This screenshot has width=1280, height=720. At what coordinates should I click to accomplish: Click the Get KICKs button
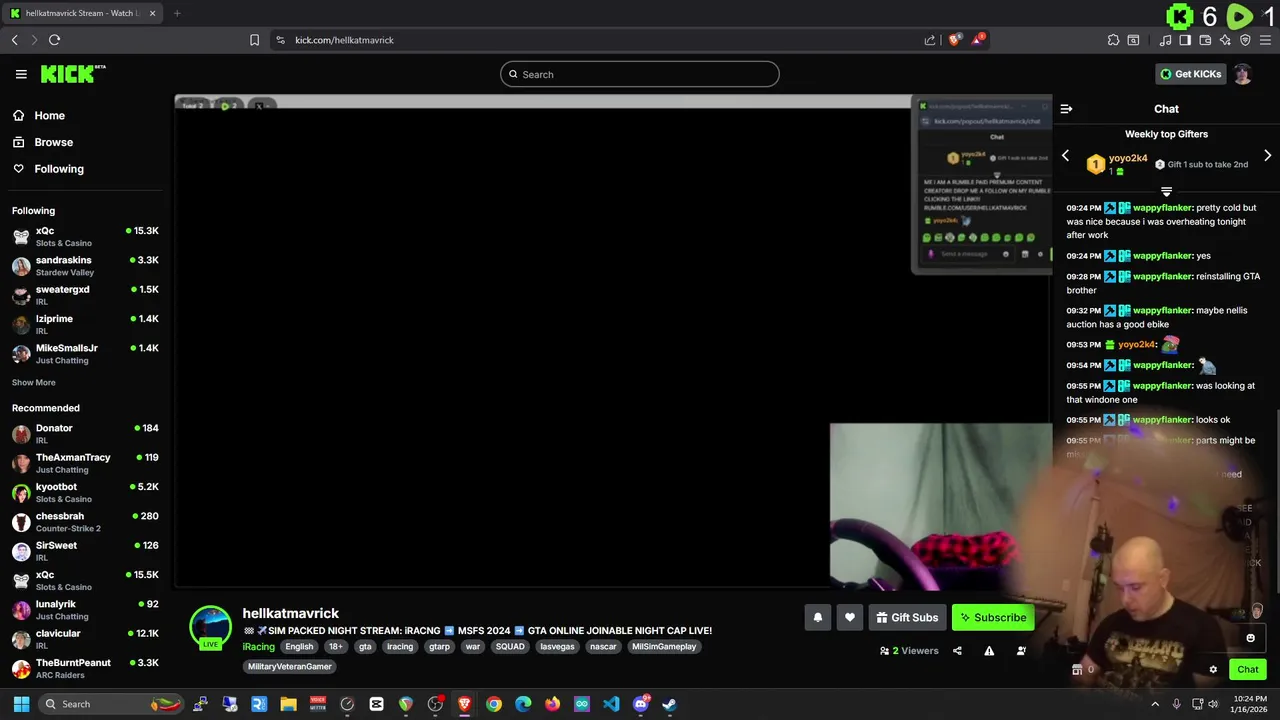(1190, 74)
